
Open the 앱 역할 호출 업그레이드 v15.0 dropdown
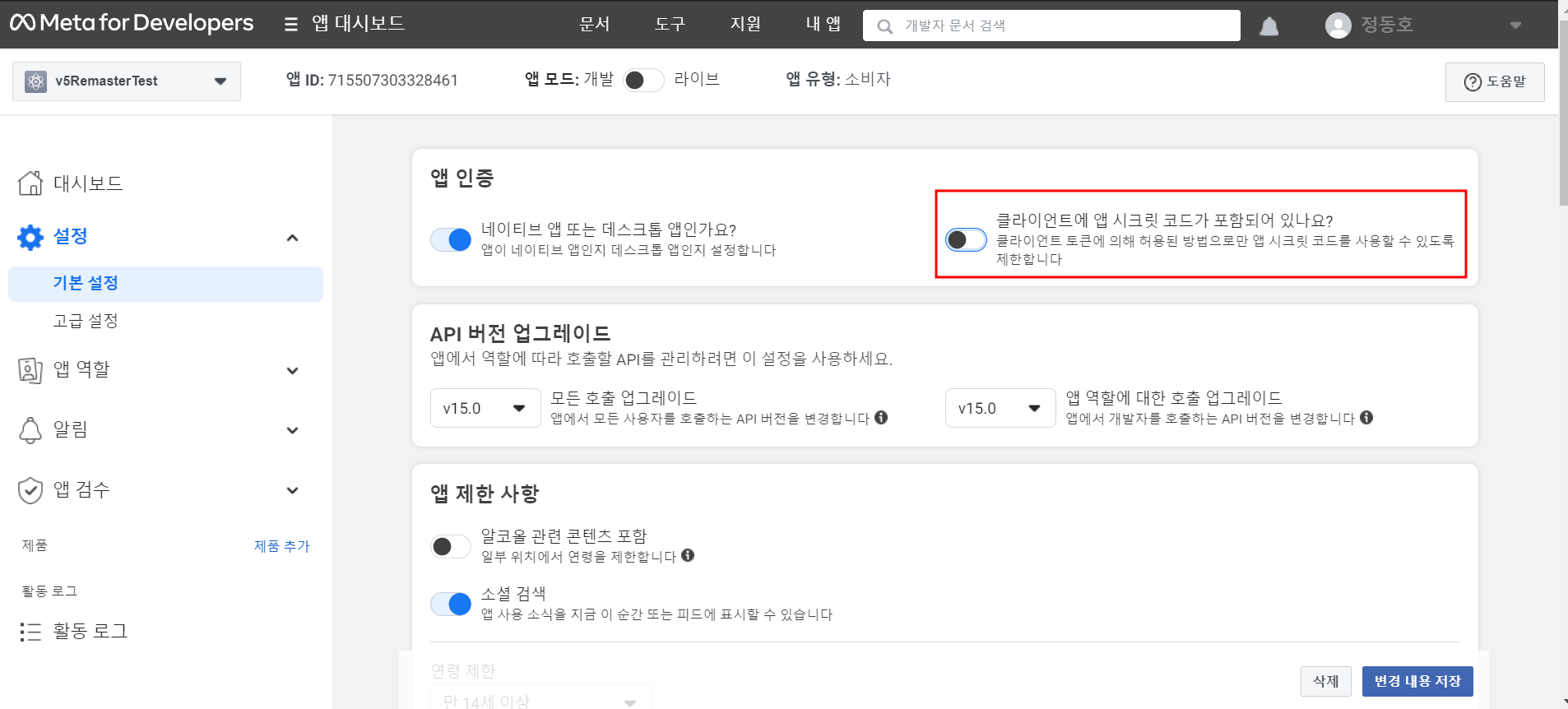coord(1000,408)
